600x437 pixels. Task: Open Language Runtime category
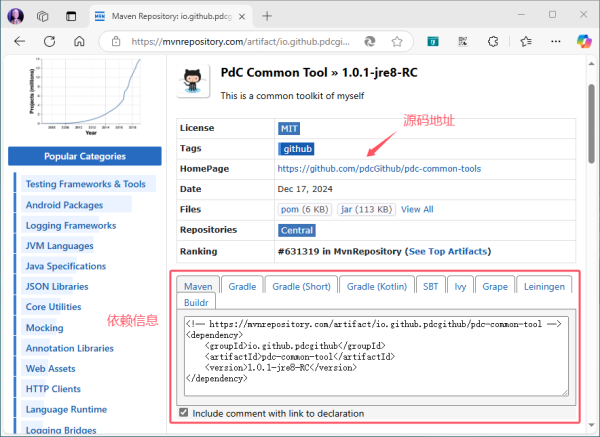click(66, 409)
